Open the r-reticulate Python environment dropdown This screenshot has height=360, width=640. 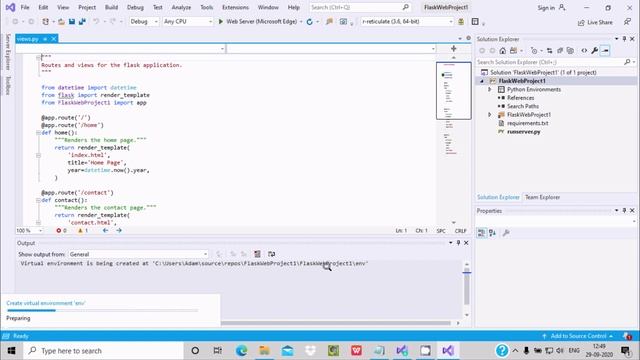click(x=407, y=22)
